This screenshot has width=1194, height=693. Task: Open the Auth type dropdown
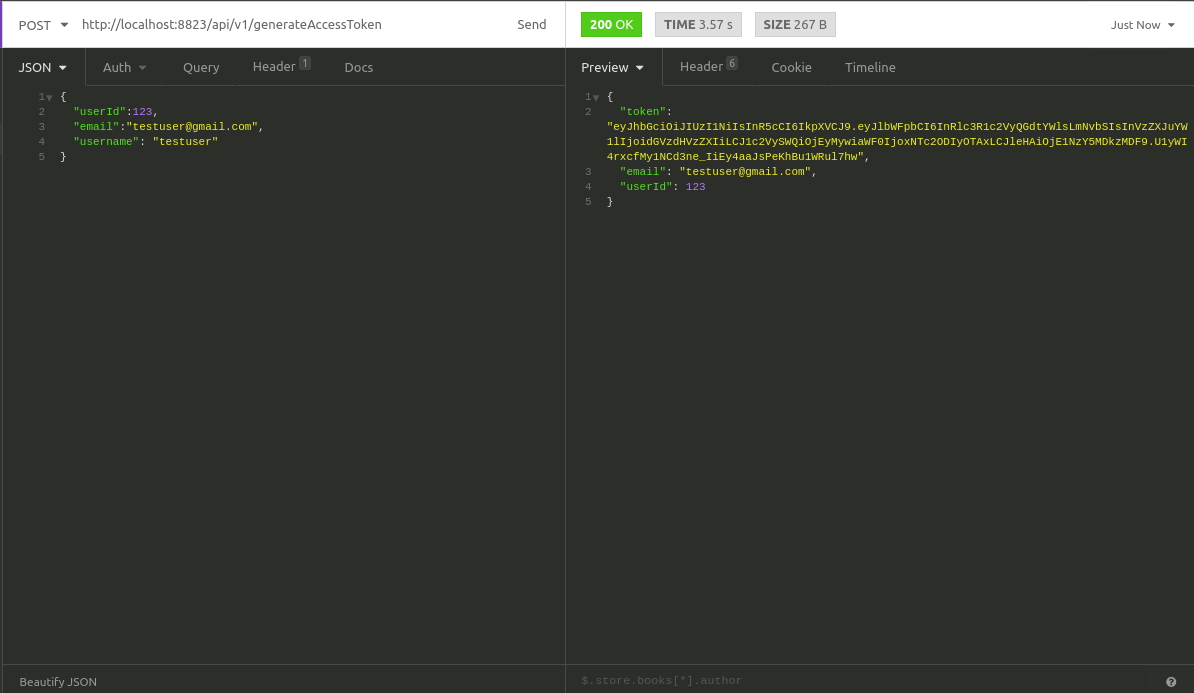pyautogui.click(x=124, y=67)
